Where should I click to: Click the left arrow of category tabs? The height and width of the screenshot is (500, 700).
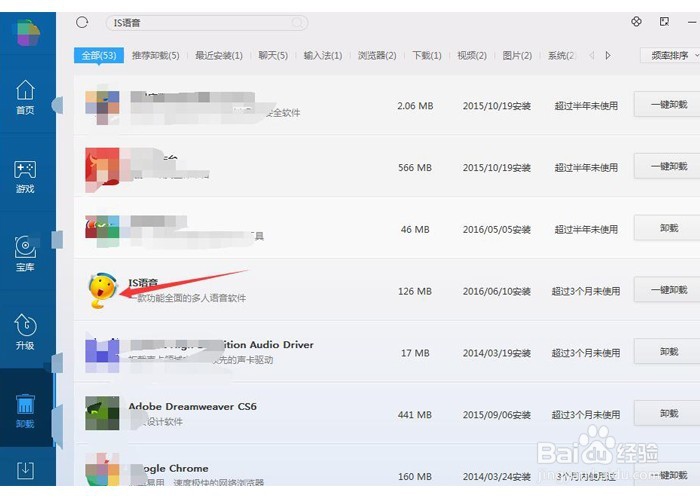pyautogui.click(x=592, y=55)
